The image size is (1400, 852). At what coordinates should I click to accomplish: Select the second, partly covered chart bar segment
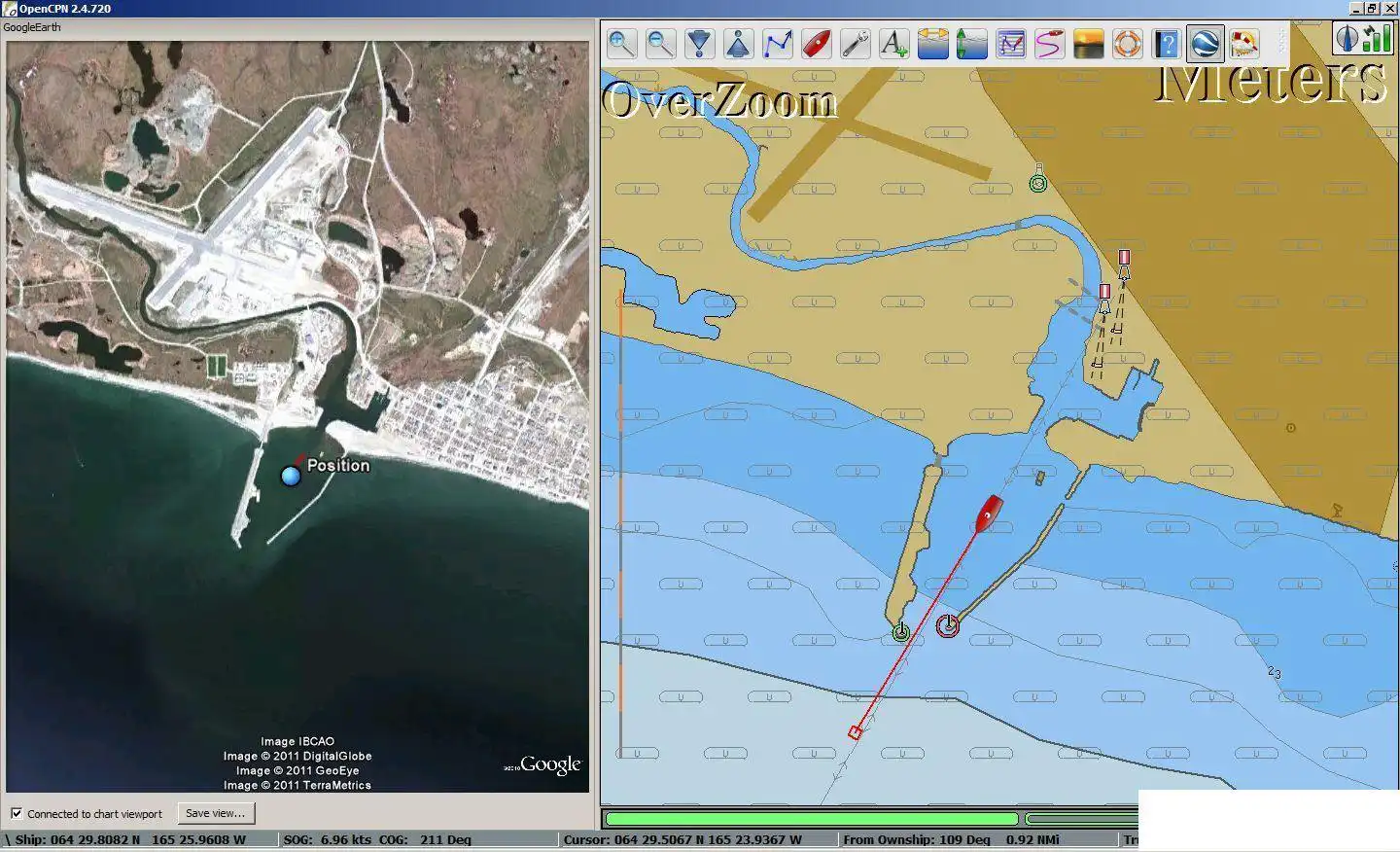1082,819
